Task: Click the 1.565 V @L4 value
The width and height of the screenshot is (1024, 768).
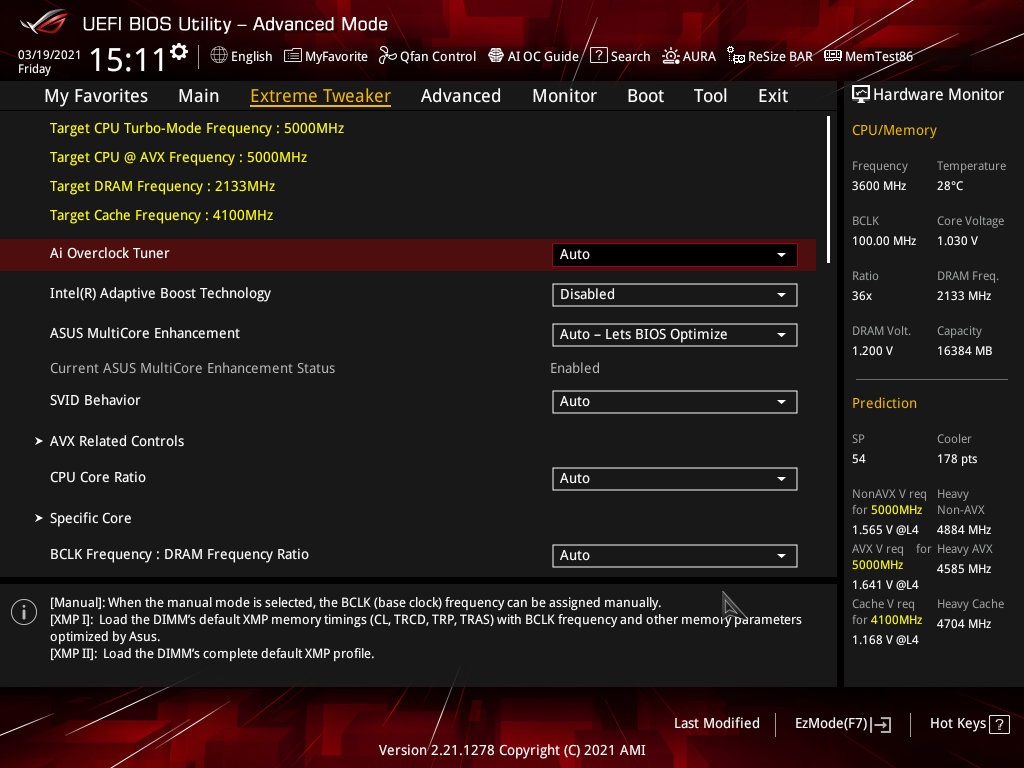Action: (885, 530)
